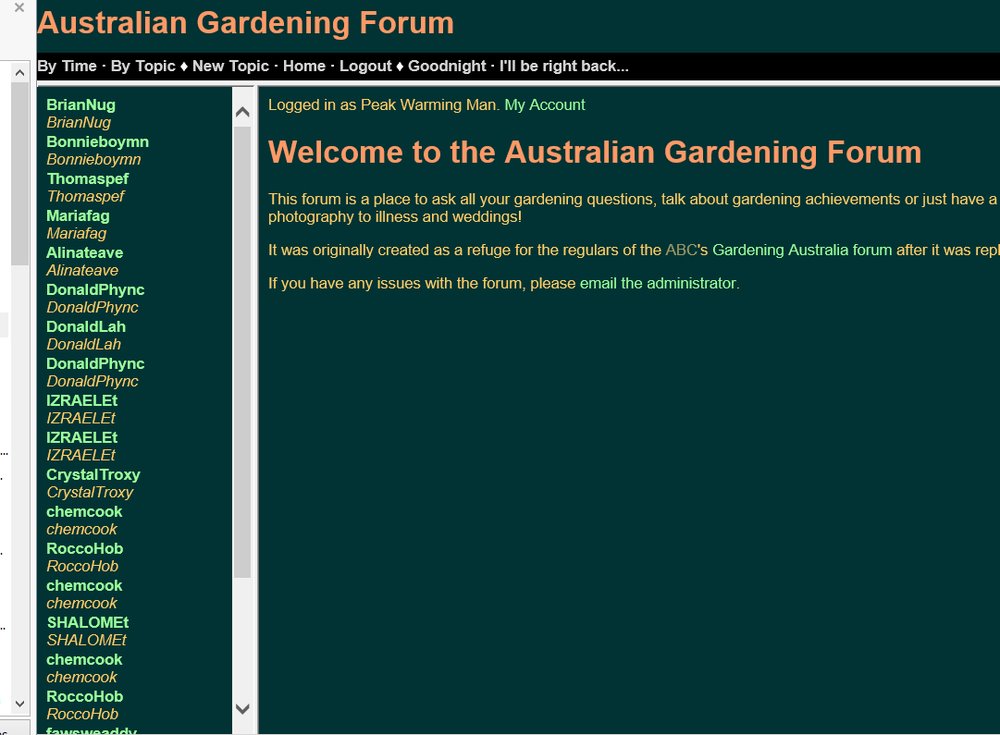Open the bold BrianNug topic
Image resolution: width=1000 pixels, height=735 pixels.
tap(81, 105)
